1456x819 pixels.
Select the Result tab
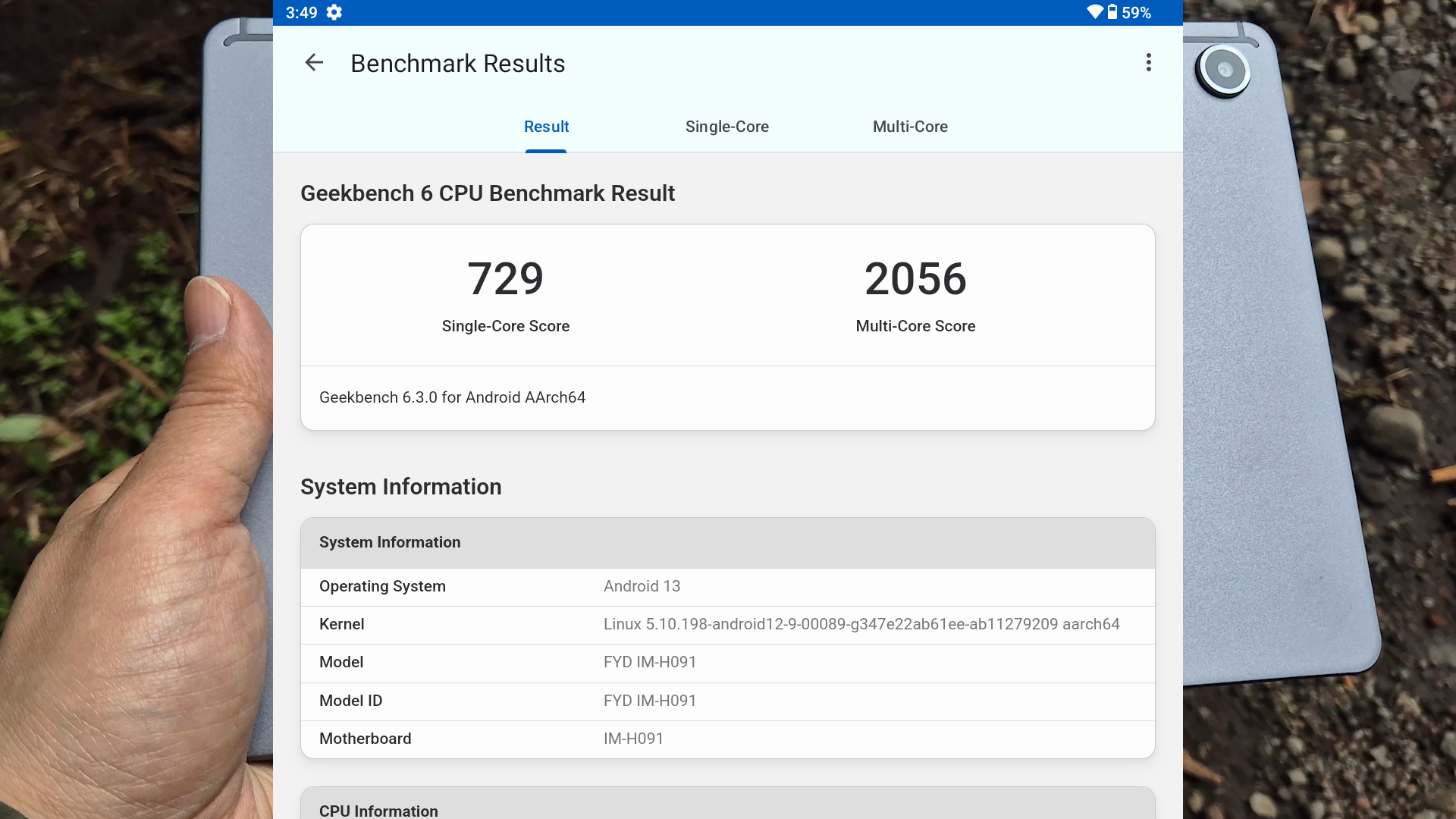pyautogui.click(x=546, y=127)
